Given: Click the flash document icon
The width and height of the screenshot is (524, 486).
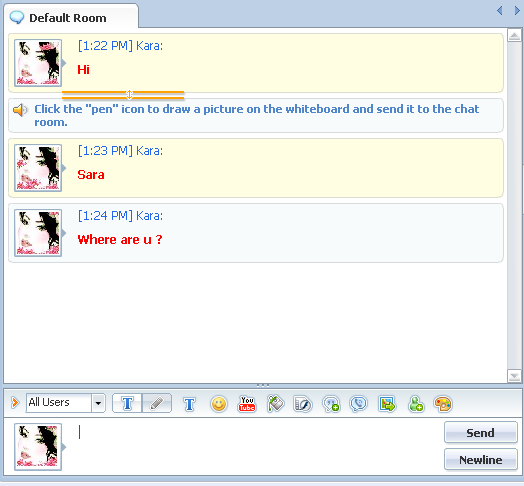Looking at the screenshot, I should tap(302, 404).
